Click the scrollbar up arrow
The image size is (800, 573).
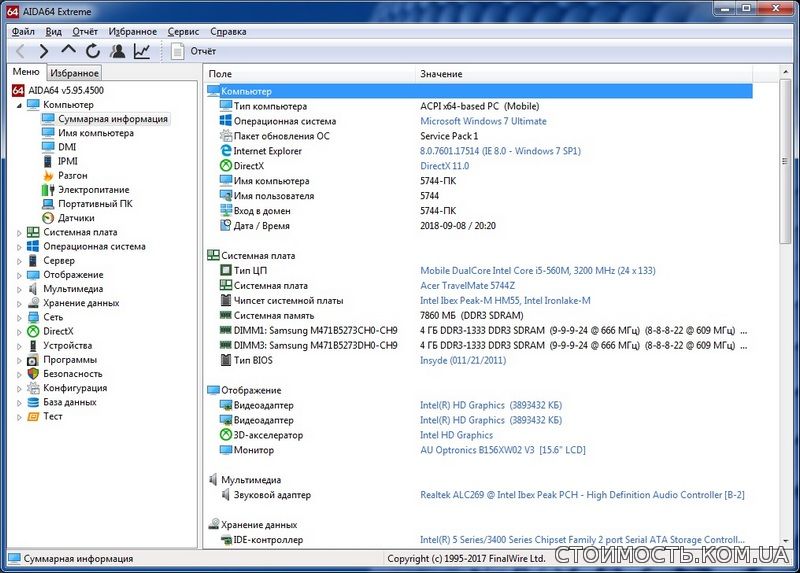coord(785,72)
